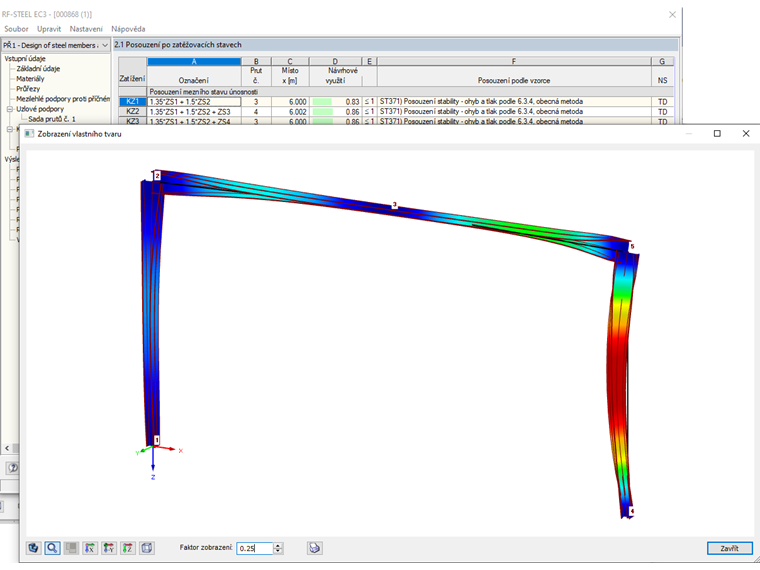Collapse tree node below Uzlové podpory
This screenshot has height=570, width=760.
tap(9, 129)
